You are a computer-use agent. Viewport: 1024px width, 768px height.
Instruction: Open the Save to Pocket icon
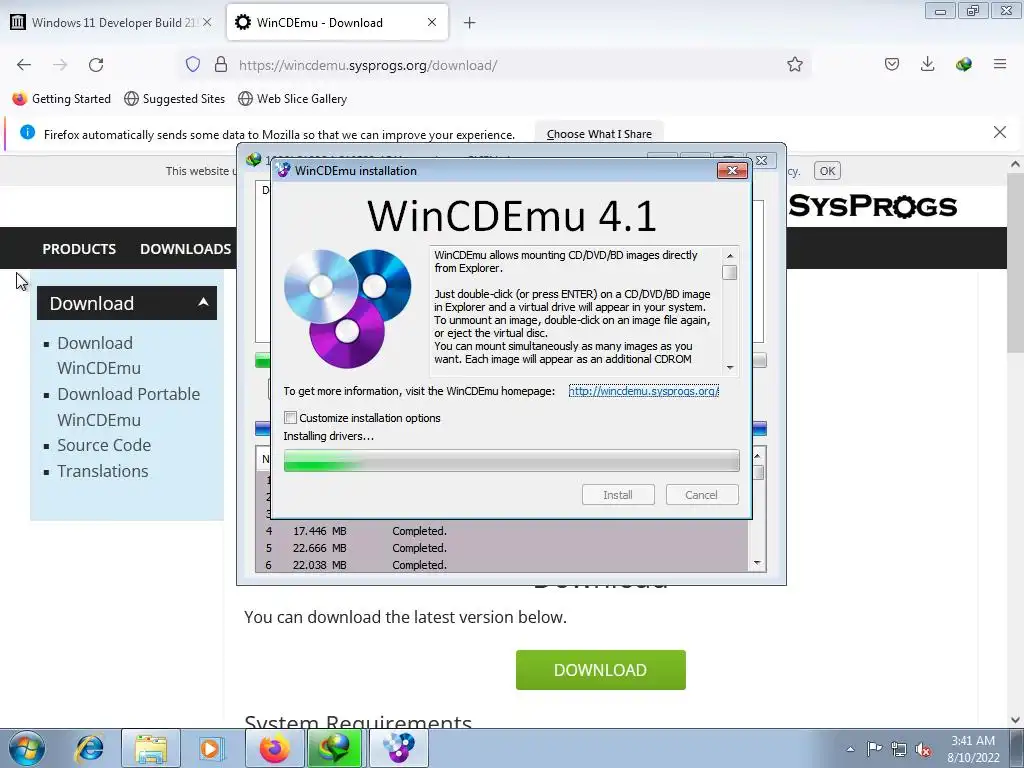892,65
